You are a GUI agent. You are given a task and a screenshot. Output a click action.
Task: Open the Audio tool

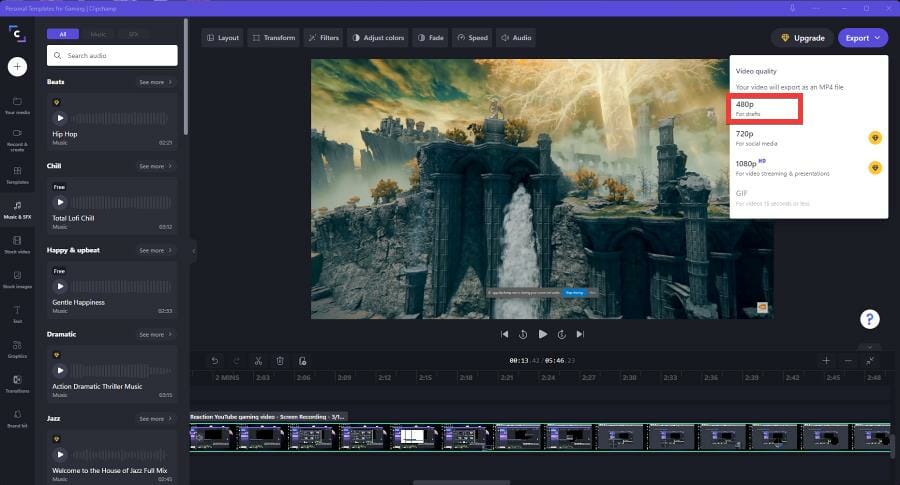[516, 38]
